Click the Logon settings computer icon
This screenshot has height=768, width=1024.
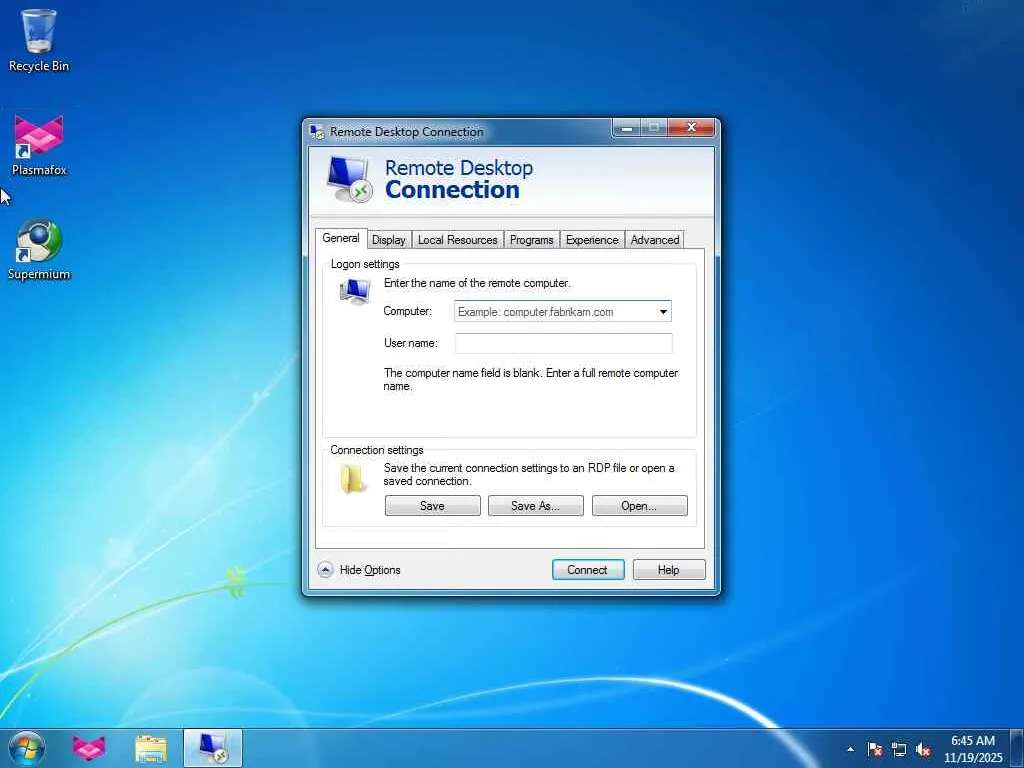click(355, 291)
